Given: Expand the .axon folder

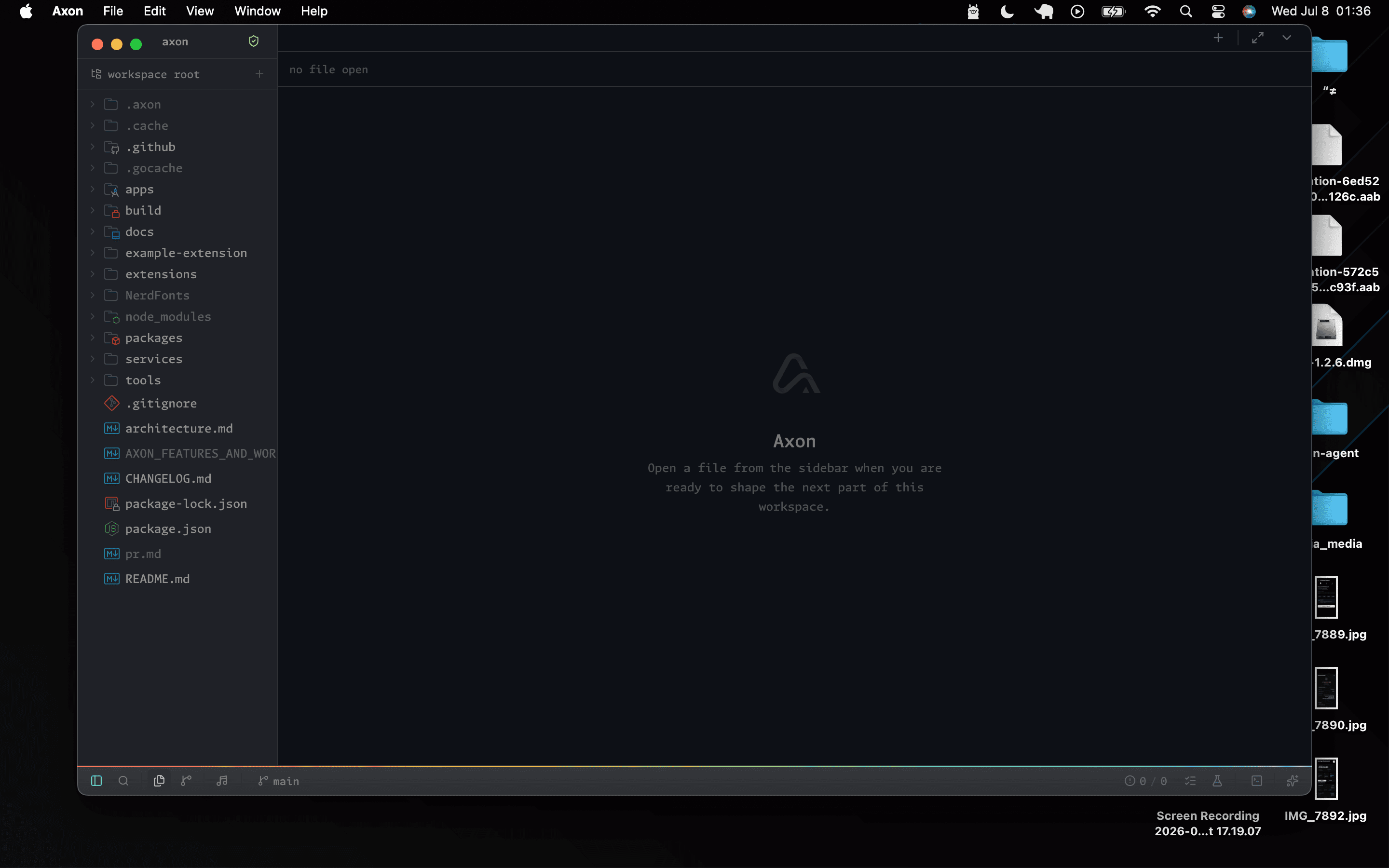Looking at the screenshot, I should point(93,105).
